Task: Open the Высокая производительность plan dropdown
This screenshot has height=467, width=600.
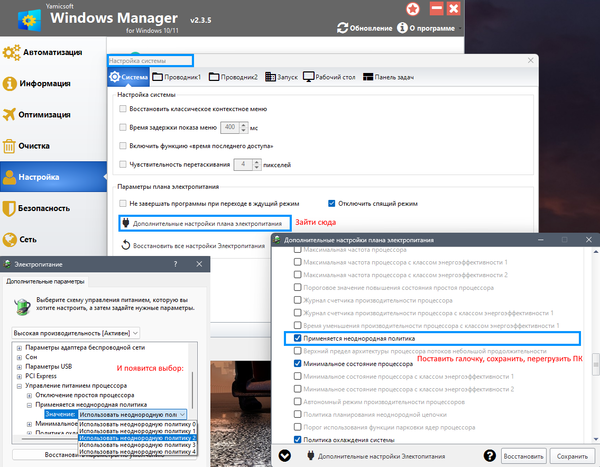Action: [x=76, y=333]
